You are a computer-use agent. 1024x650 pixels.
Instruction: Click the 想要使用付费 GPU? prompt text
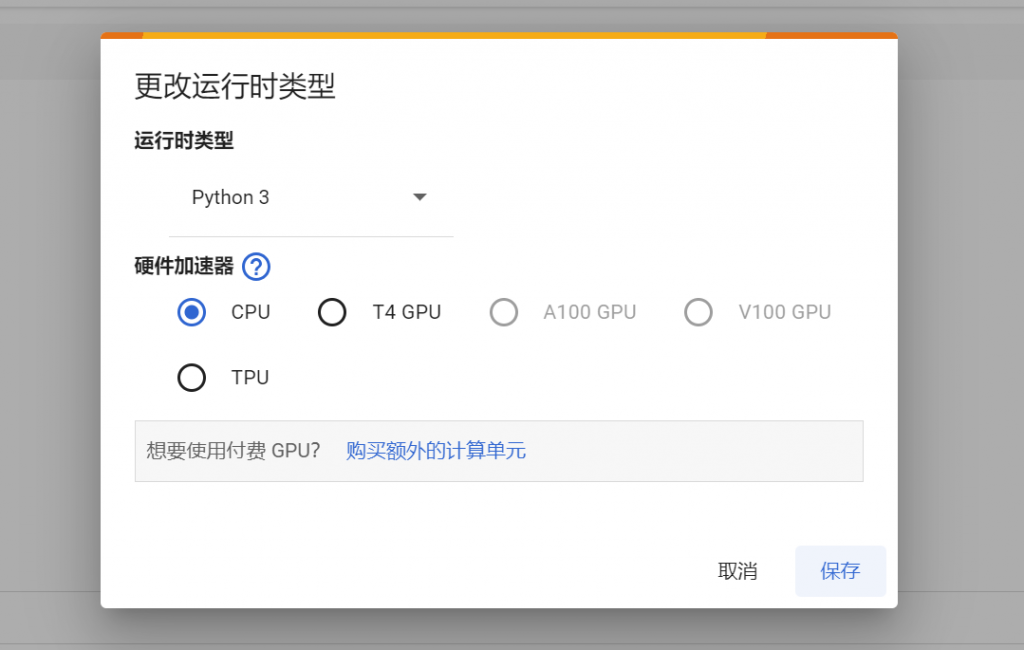coord(233,451)
